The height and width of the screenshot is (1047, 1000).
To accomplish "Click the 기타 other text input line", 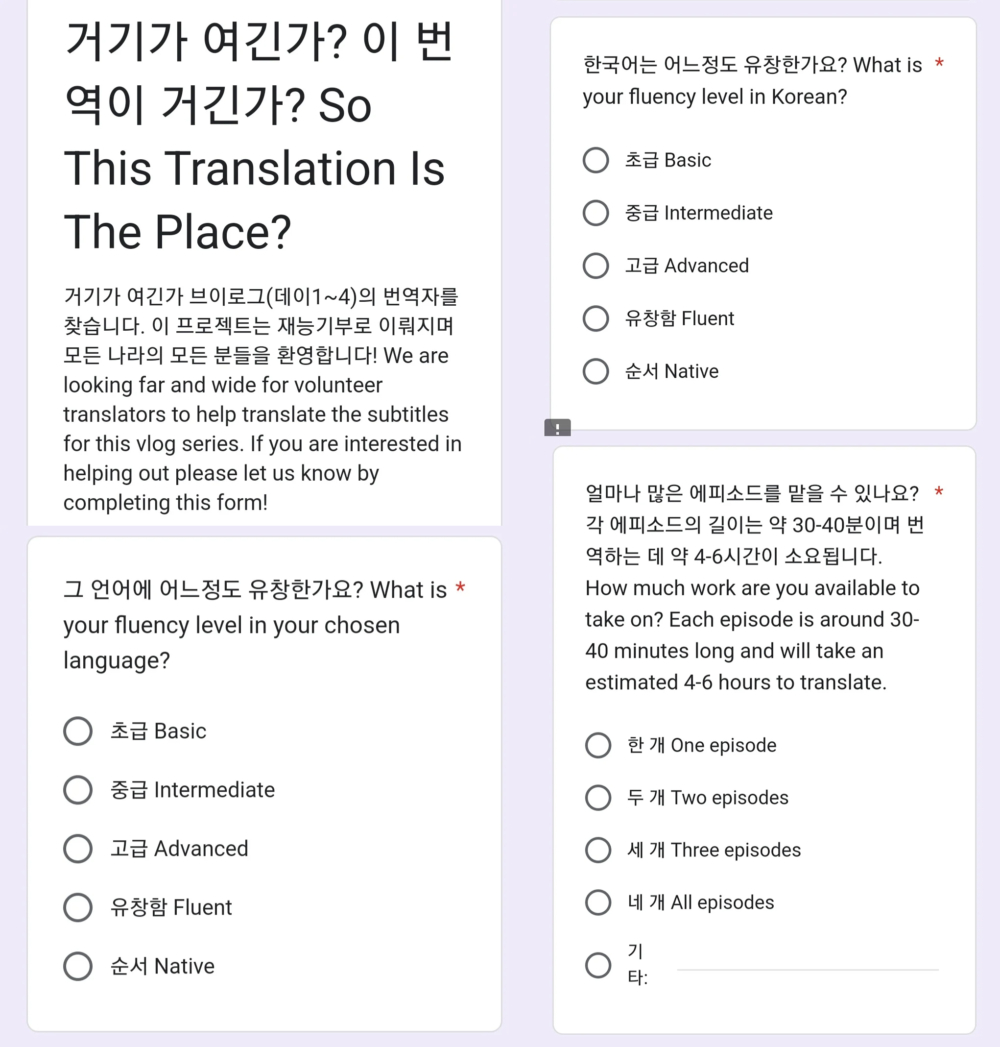I will [x=808, y=967].
